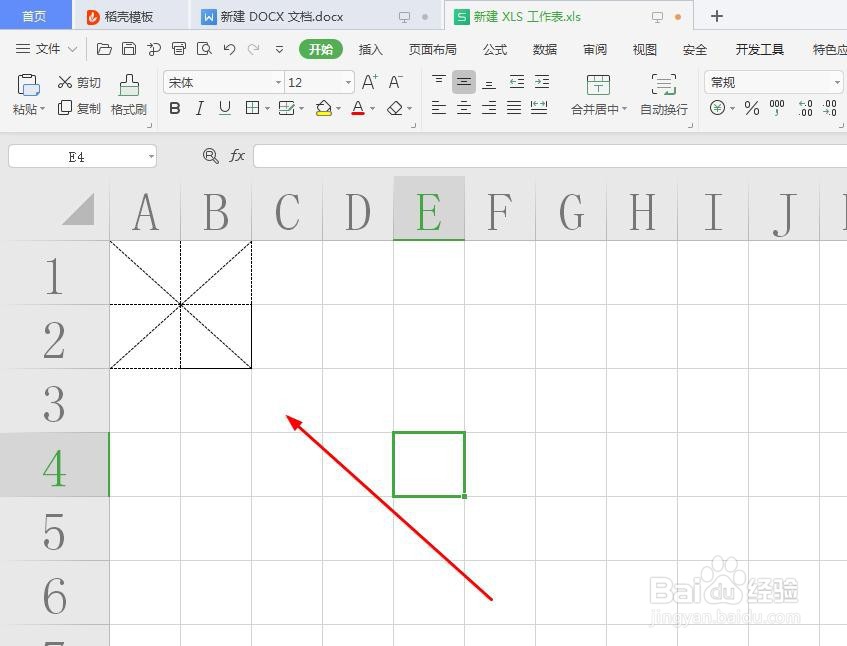
Task: Add a new document tab with plus
Action: [x=716, y=16]
